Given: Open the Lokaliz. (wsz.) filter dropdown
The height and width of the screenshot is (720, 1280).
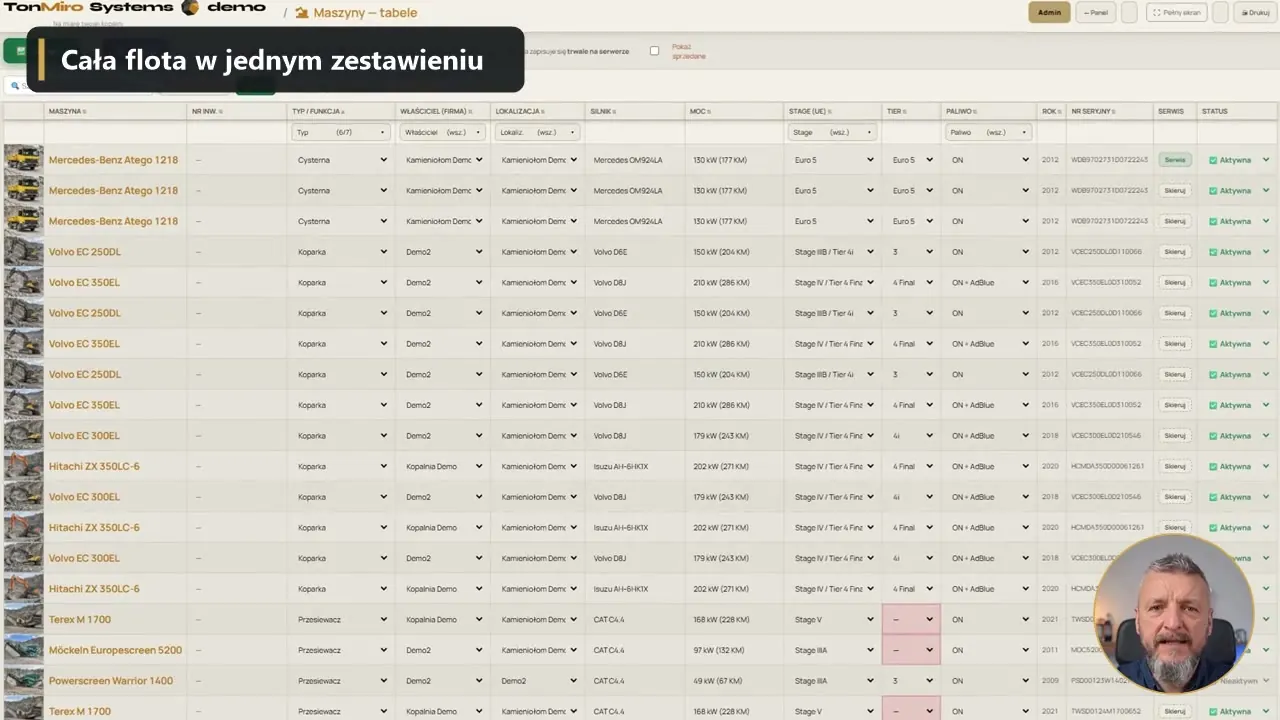Looking at the screenshot, I should (538, 132).
